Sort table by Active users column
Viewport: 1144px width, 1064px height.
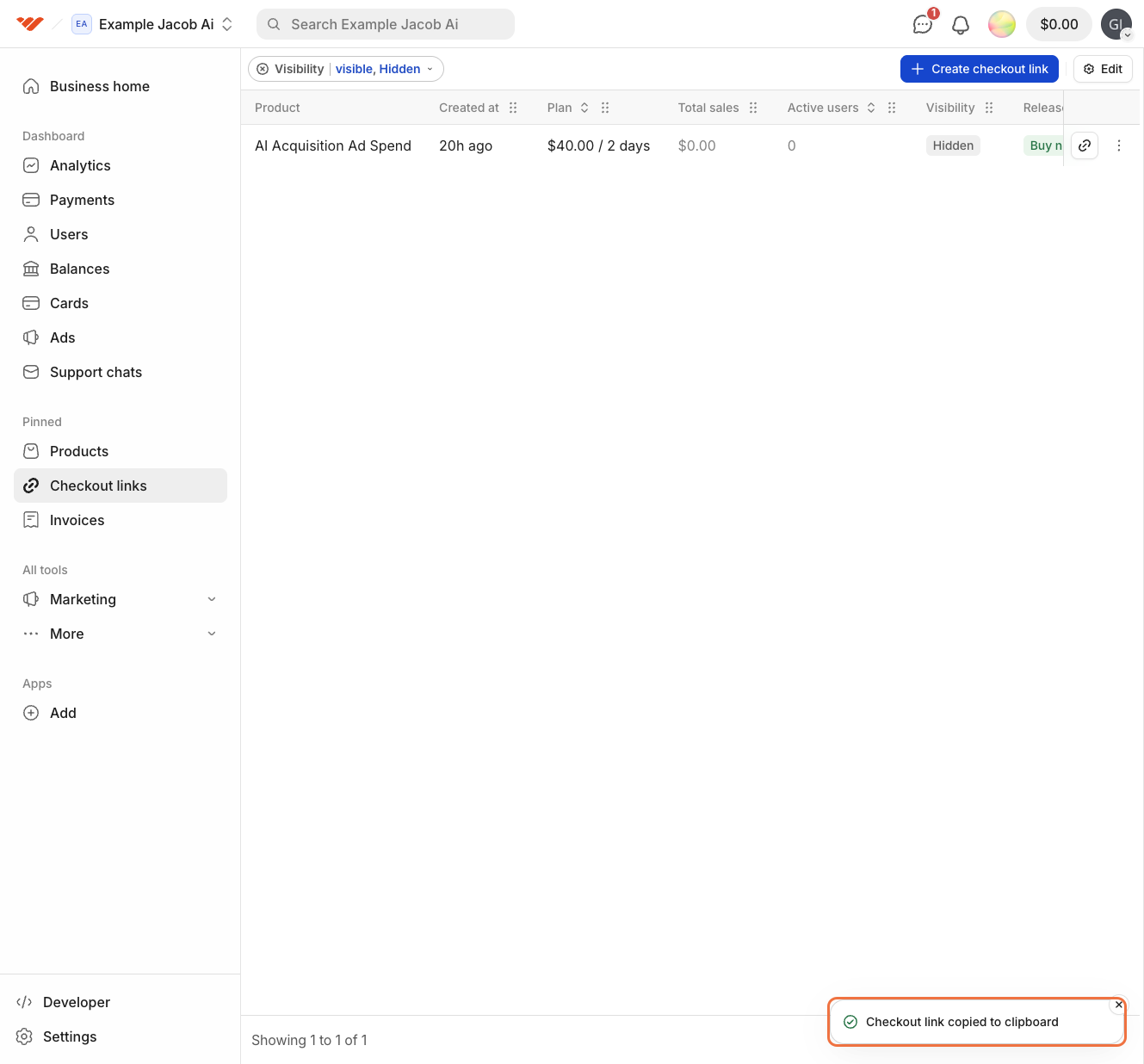pos(871,108)
